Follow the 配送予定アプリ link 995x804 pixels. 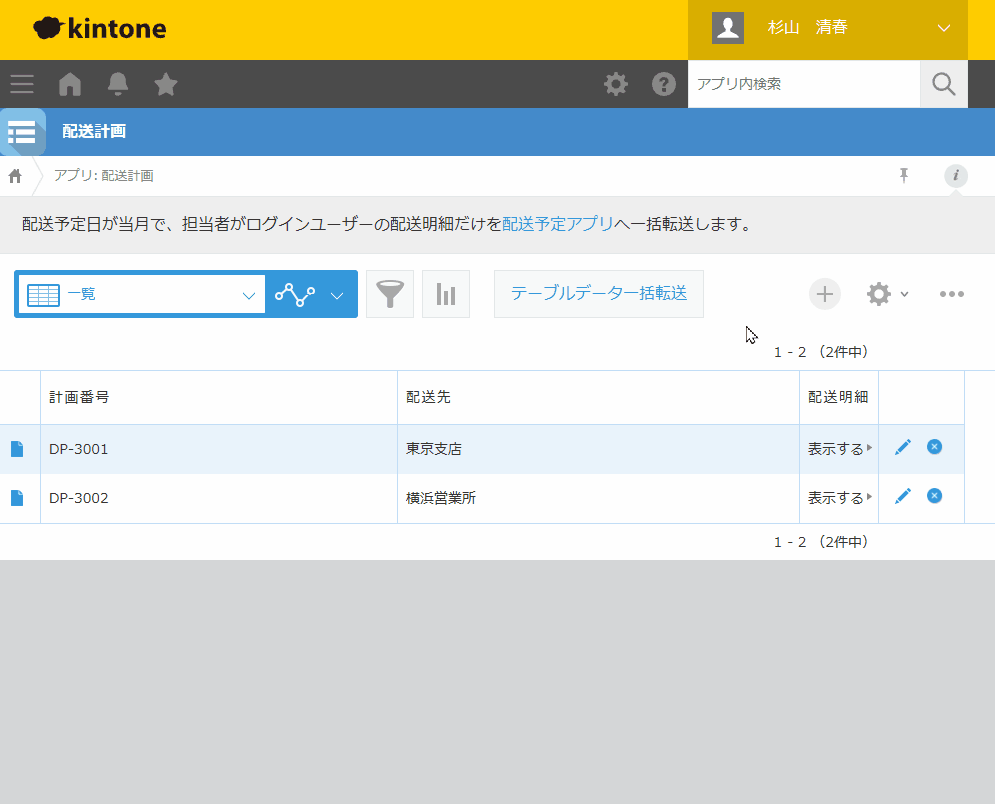pos(558,224)
